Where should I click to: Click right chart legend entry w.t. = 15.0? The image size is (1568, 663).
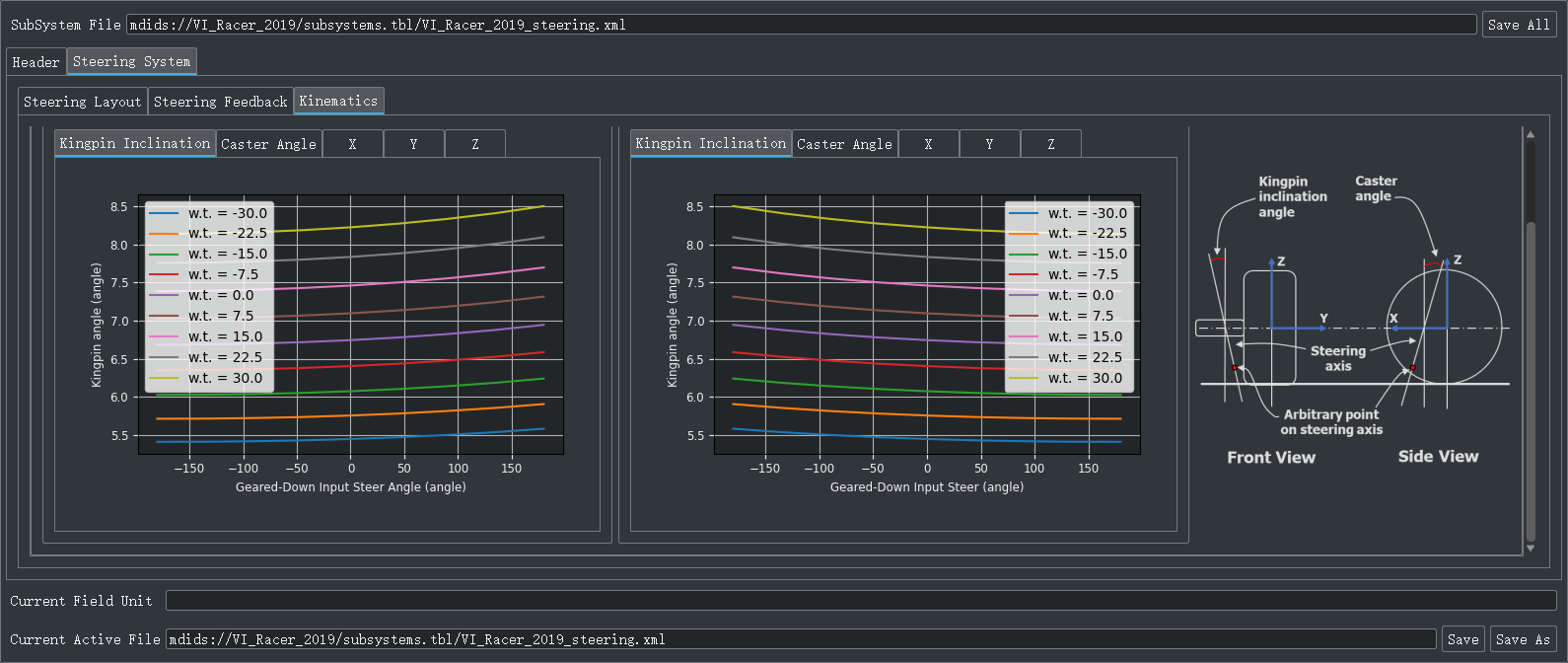(1066, 336)
